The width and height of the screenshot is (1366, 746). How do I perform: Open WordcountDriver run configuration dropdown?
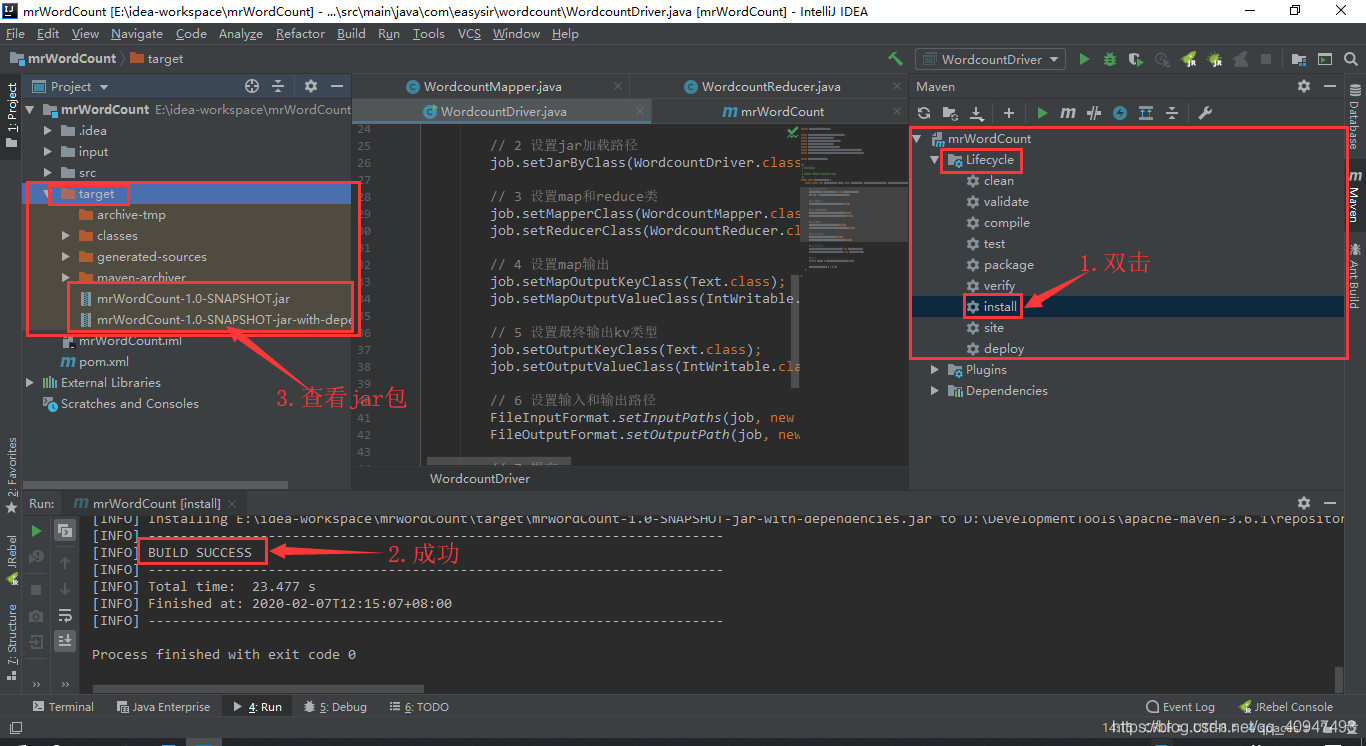pyautogui.click(x=991, y=59)
